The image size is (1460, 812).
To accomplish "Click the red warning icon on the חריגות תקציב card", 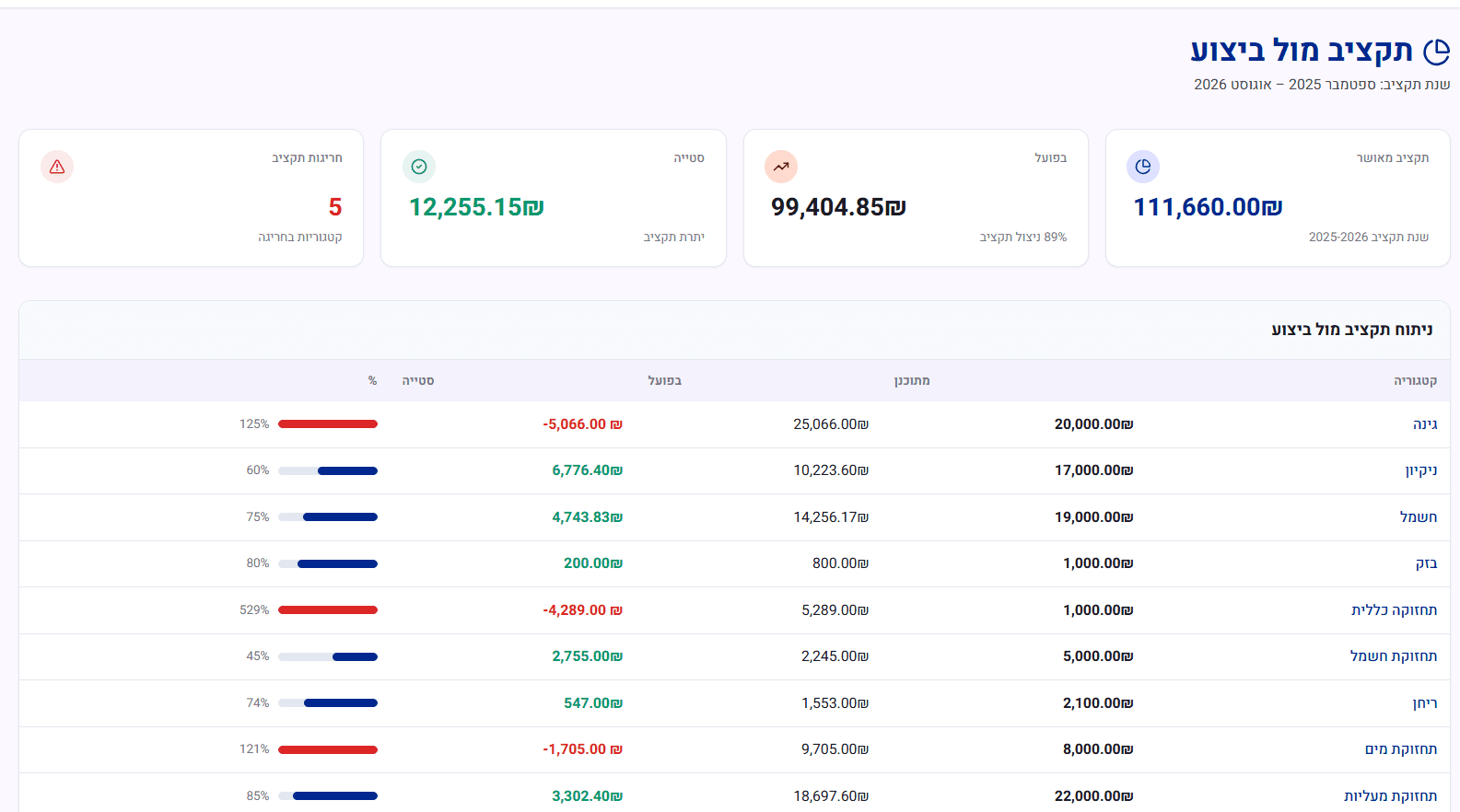I will tap(57, 167).
